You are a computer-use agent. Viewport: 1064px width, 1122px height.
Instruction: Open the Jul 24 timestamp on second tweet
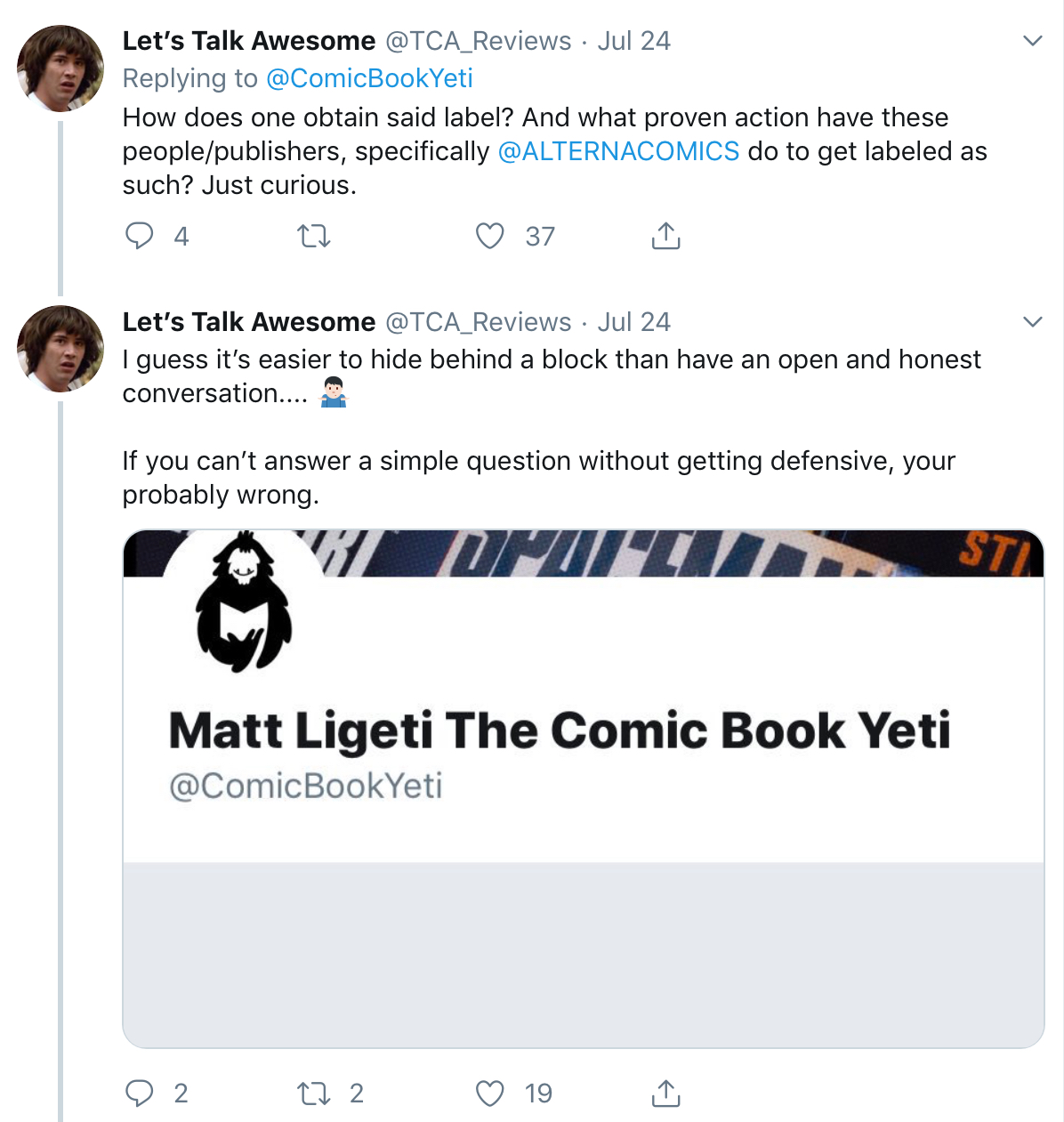tap(633, 322)
